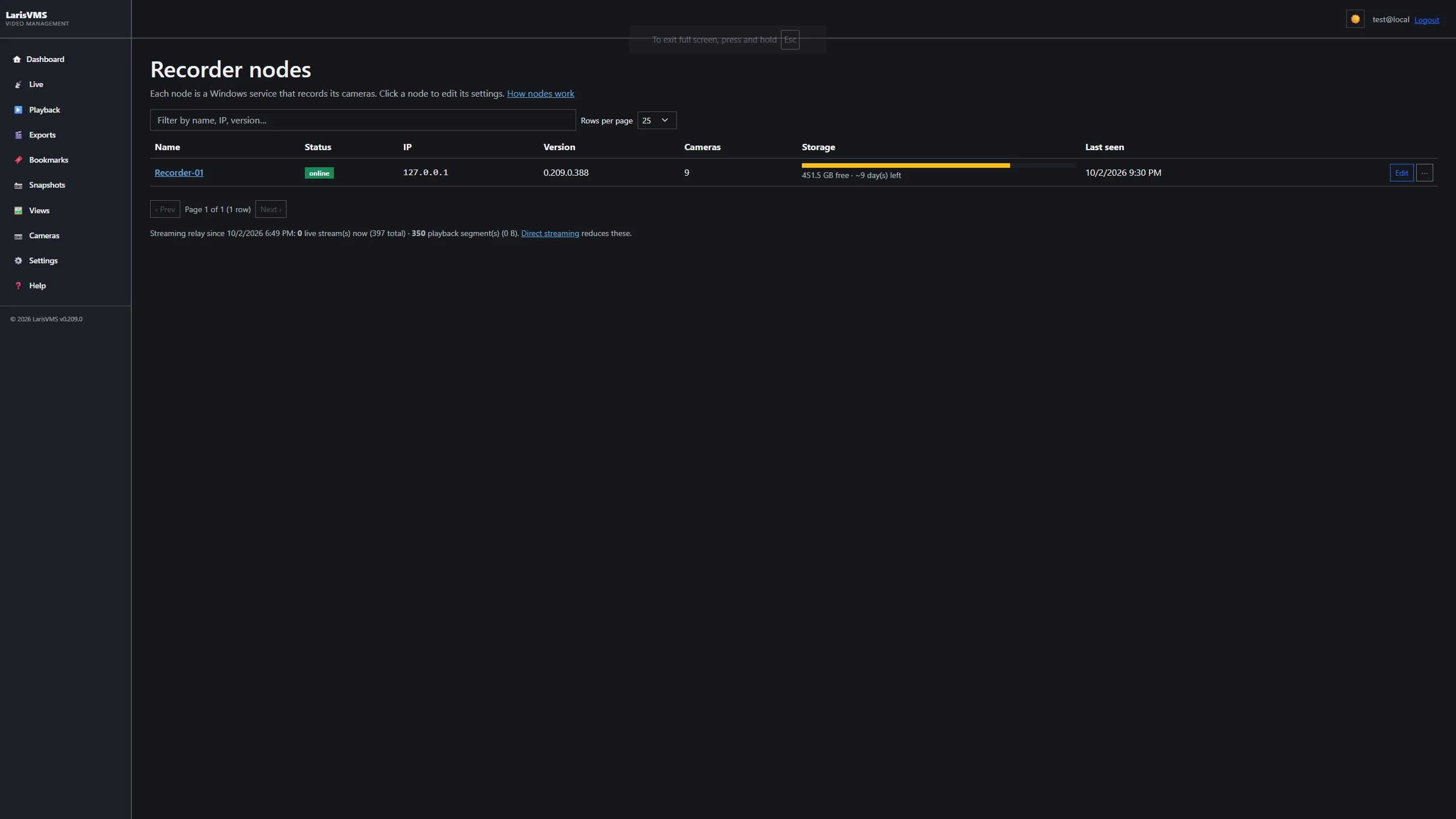This screenshot has height=819, width=1456.
Task: Select the IP value 127.0.0.1
Action: point(425,172)
